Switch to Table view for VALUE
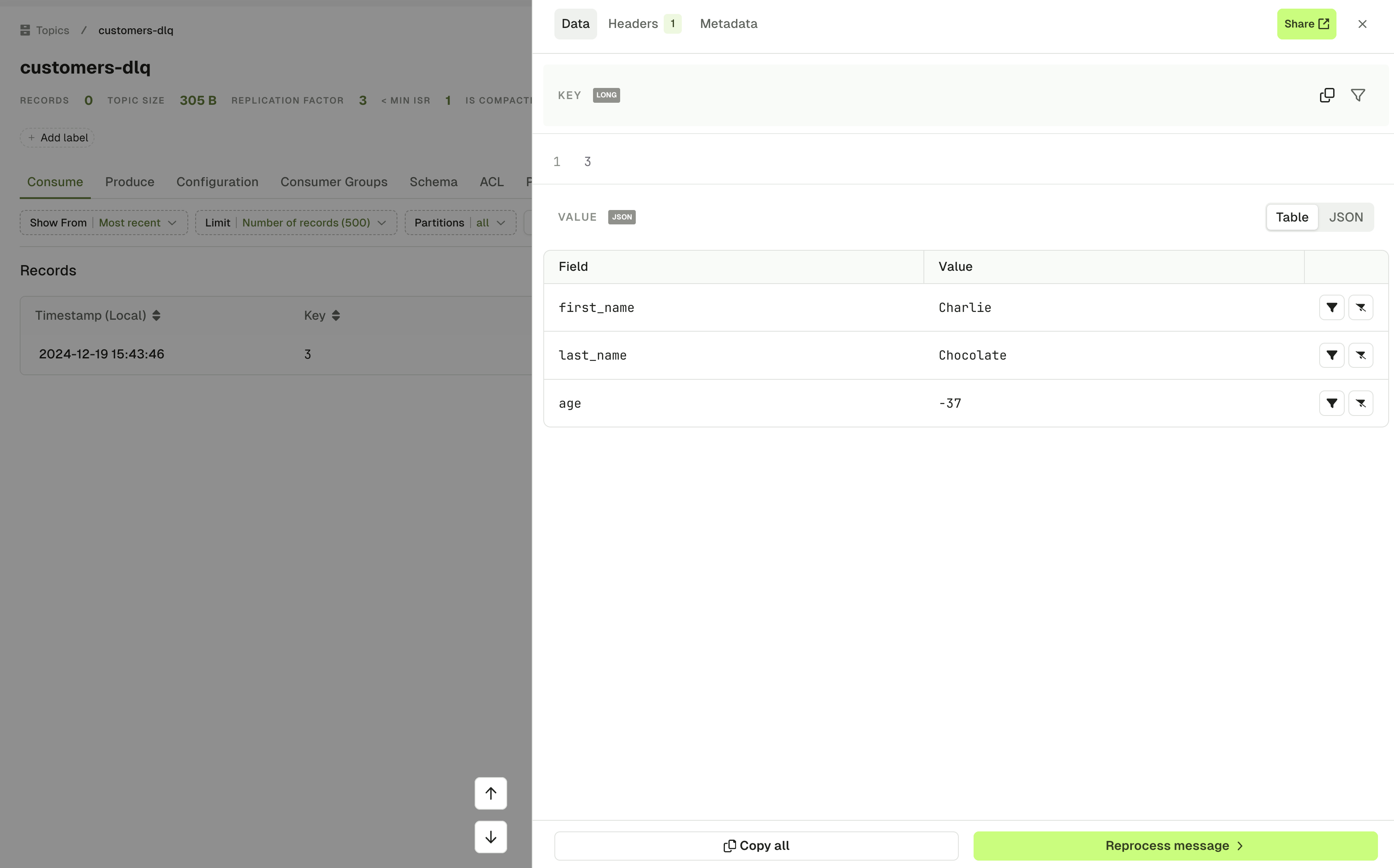 click(1292, 217)
